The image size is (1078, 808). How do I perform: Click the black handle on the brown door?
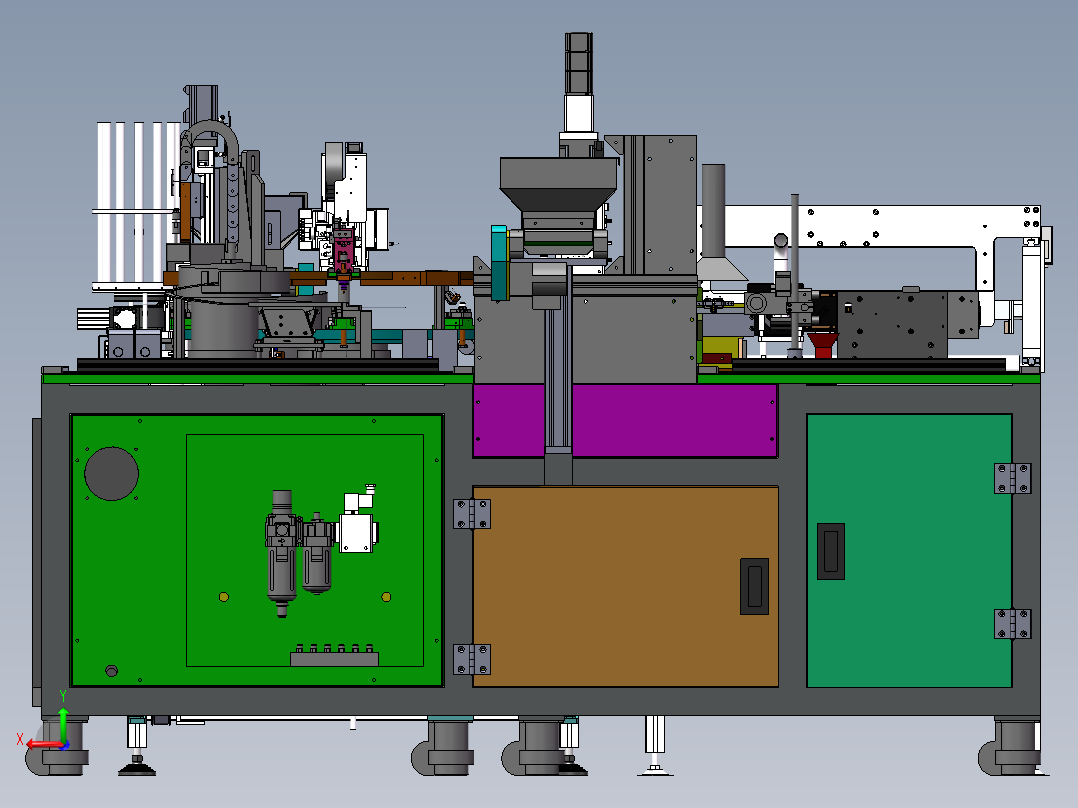tap(754, 586)
